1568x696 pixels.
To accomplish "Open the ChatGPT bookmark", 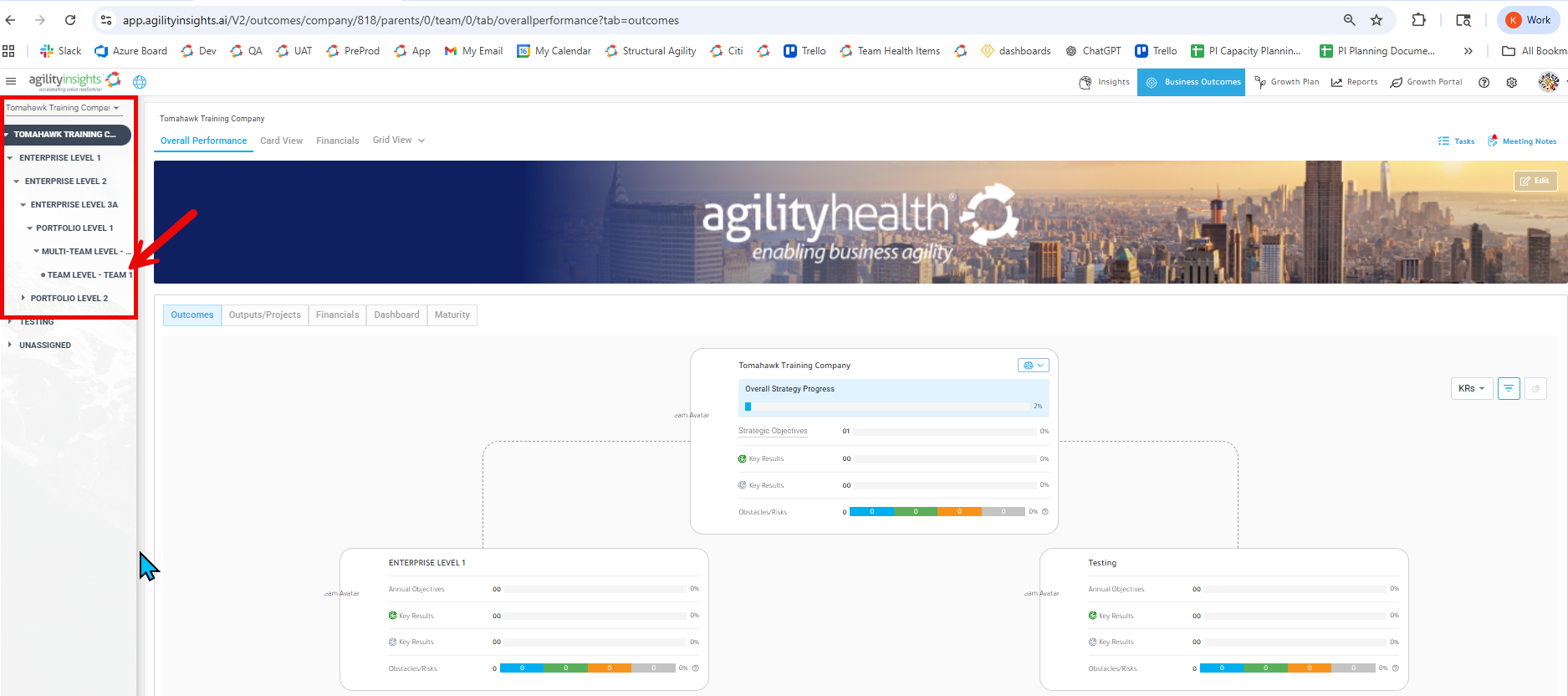I will [x=1093, y=51].
